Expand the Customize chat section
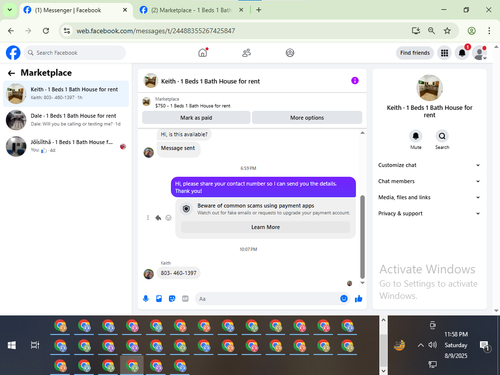500x375 pixels. pos(429,165)
